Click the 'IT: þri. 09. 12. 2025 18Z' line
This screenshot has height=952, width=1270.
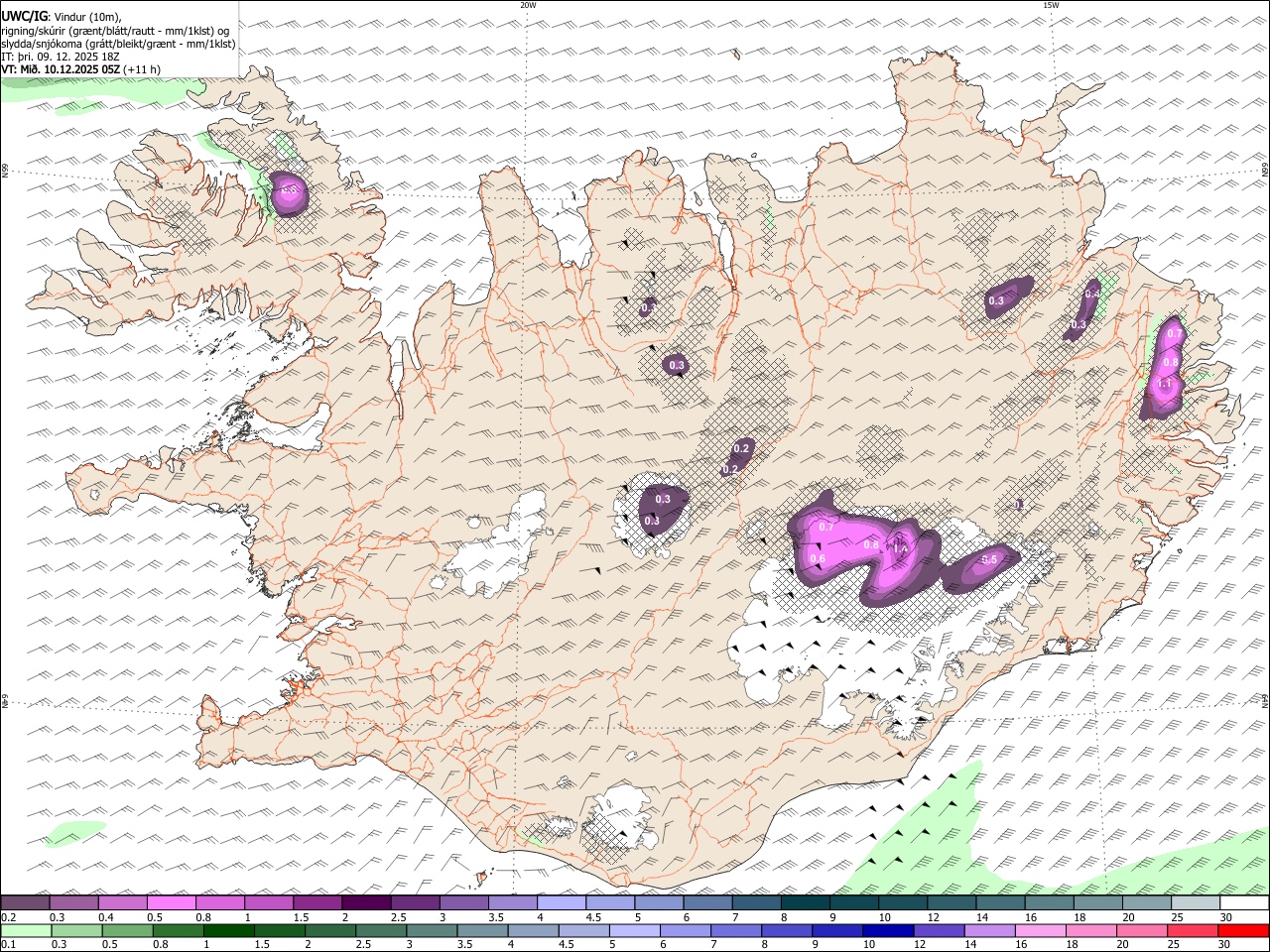pyautogui.click(x=61, y=57)
